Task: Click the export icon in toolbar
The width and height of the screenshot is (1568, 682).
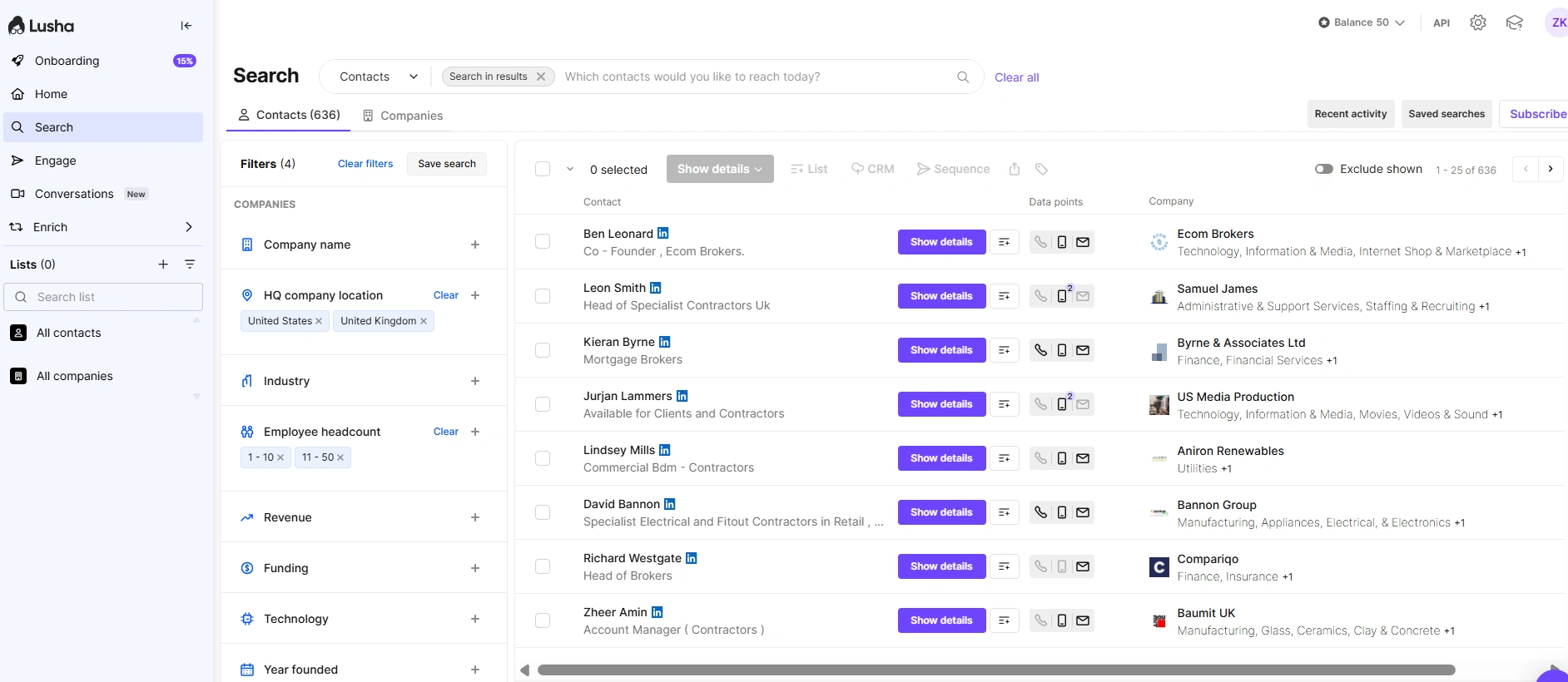Action: [1015, 169]
